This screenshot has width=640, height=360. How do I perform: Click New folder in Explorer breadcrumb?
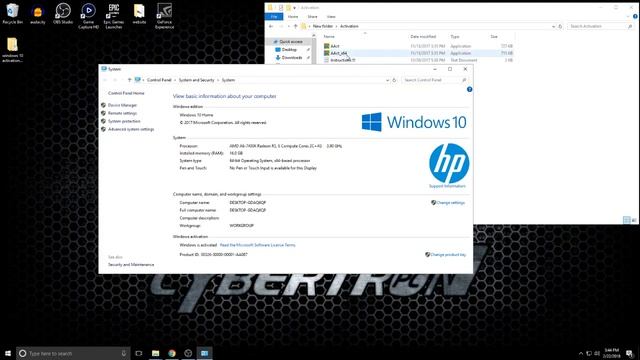click(x=323, y=26)
